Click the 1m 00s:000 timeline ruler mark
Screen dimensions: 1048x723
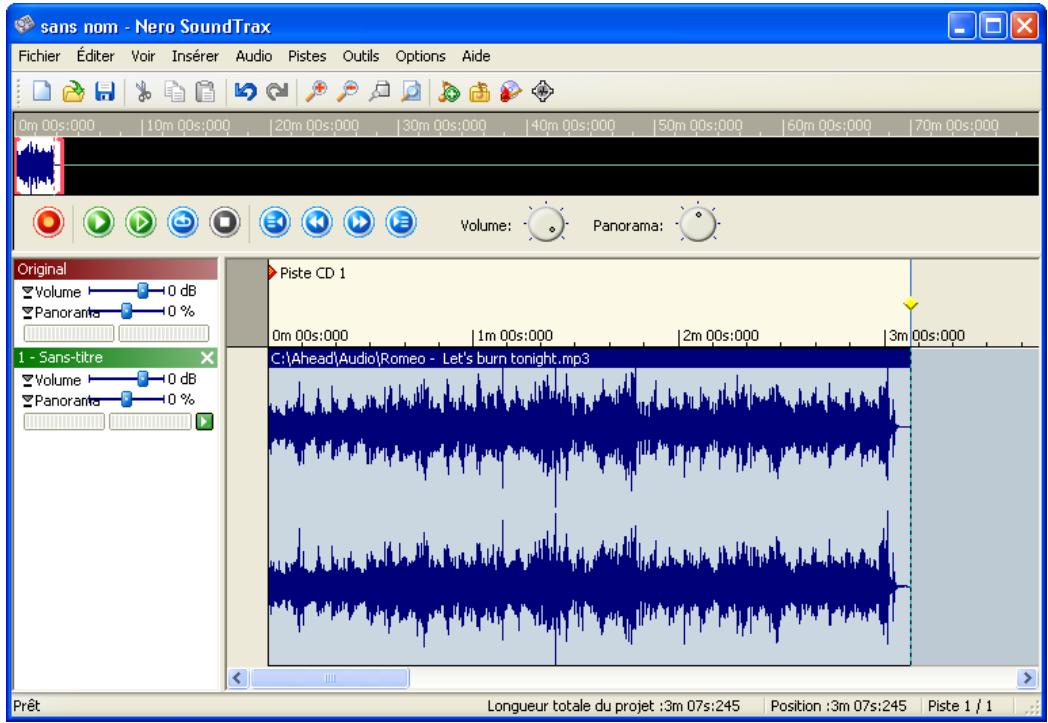click(x=515, y=335)
